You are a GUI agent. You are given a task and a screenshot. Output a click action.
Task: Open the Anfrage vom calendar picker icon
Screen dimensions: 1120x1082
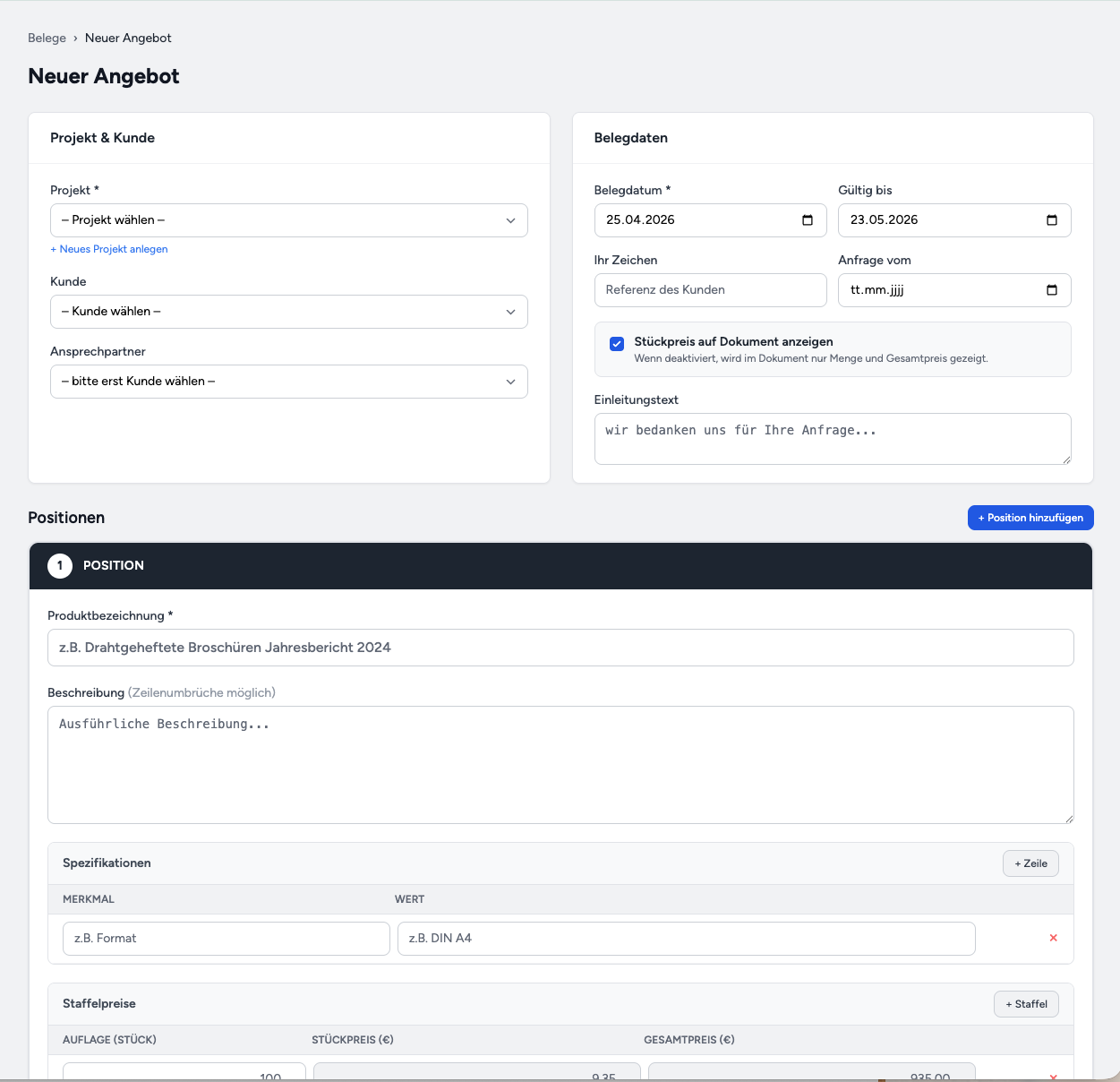click(x=1052, y=290)
